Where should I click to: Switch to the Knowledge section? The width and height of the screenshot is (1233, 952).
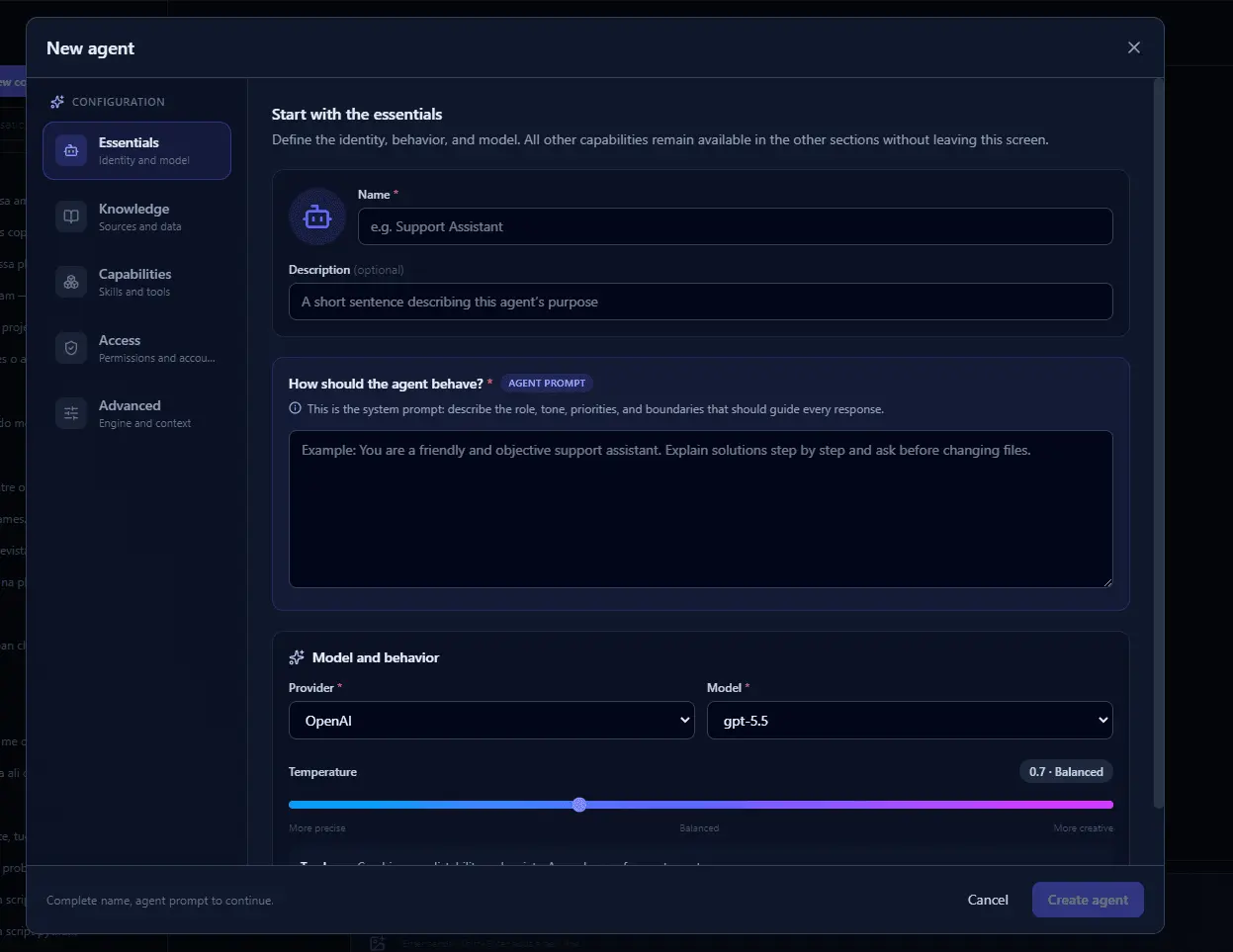136,216
